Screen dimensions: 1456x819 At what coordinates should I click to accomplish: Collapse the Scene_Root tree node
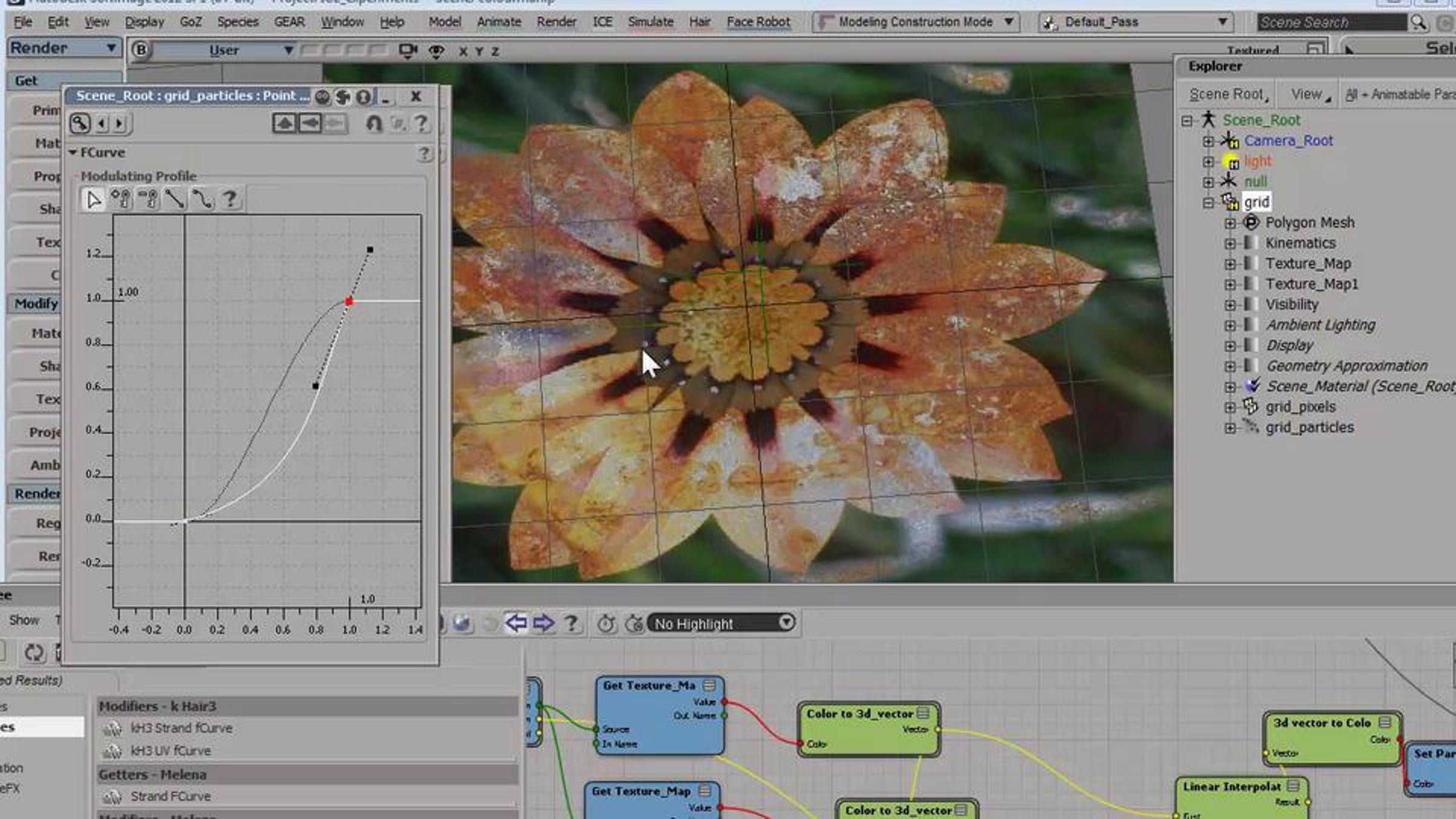pos(1187,121)
